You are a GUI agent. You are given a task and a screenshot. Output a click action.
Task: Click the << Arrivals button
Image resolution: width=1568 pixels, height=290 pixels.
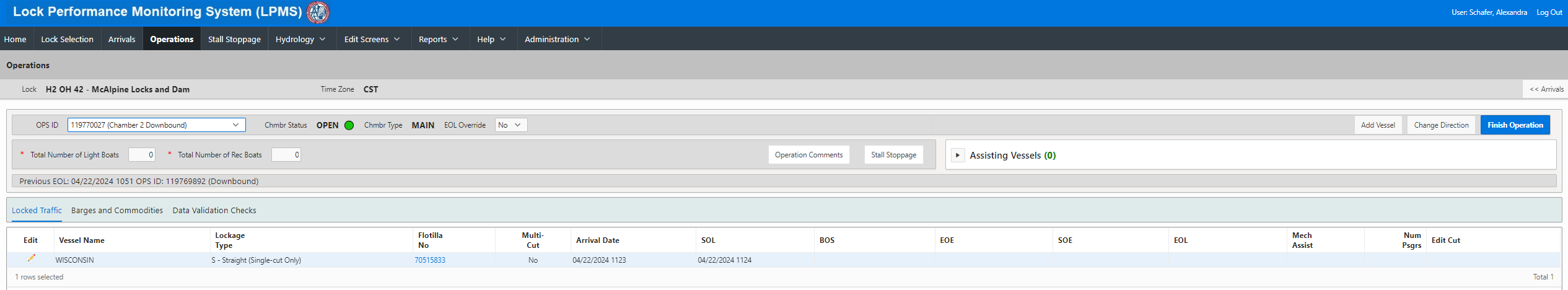point(1546,89)
